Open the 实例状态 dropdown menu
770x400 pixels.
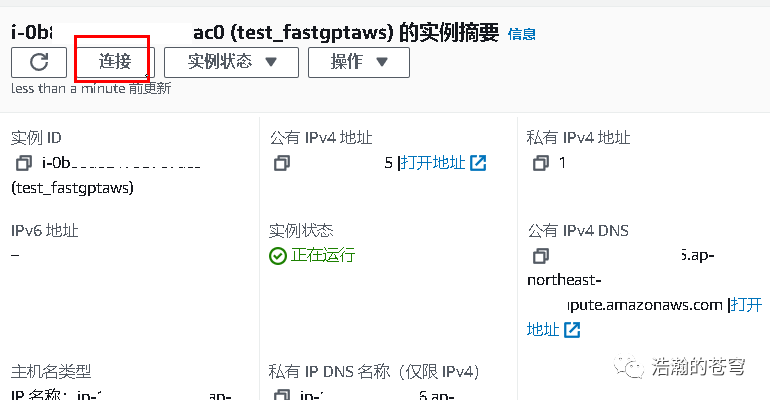click(x=232, y=62)
